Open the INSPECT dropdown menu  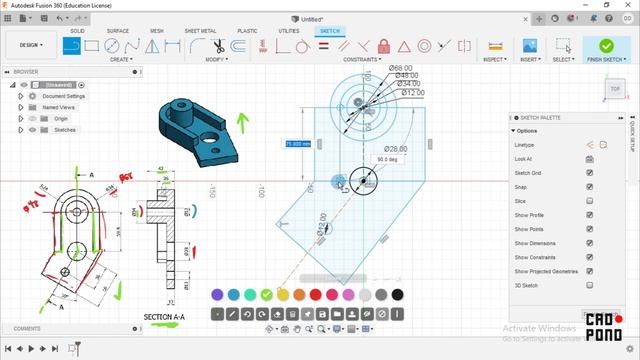pos(495,60)
